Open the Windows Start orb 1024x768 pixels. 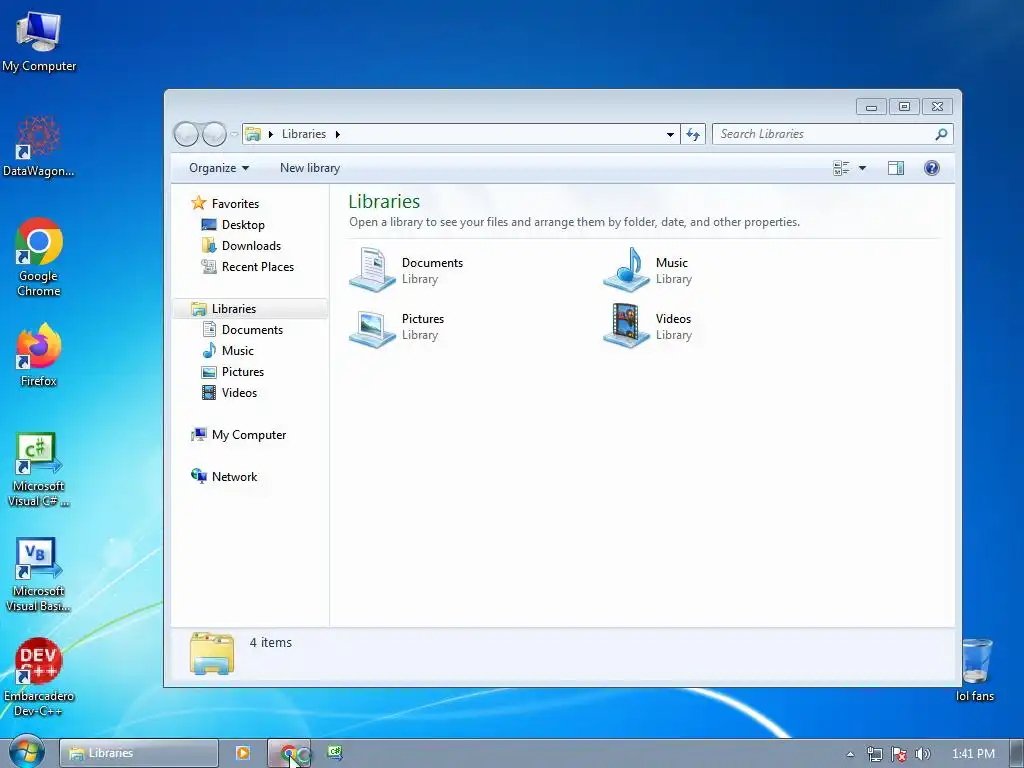pyautogui.click(x=26, y=752)
